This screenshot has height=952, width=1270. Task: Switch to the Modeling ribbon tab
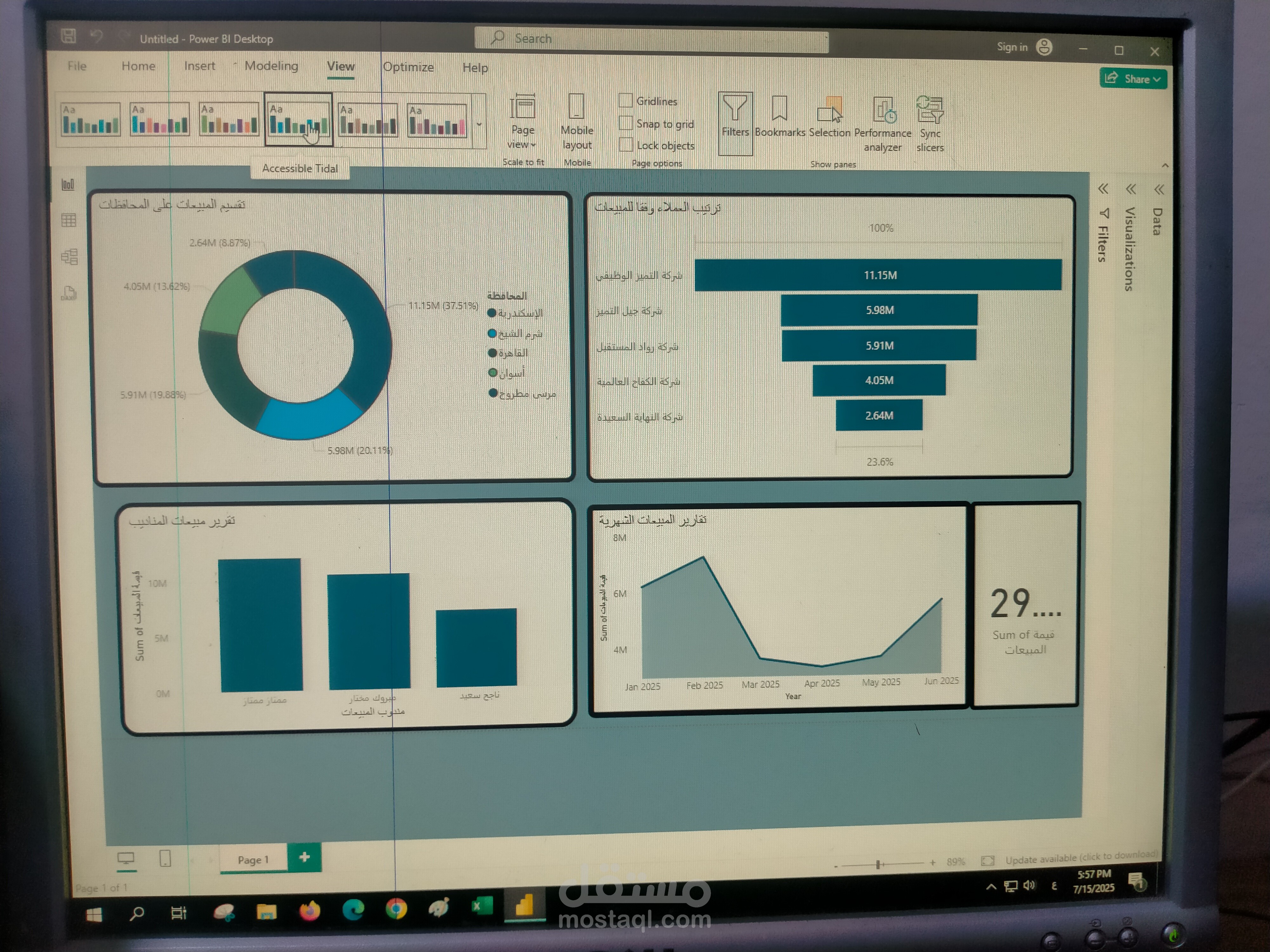271,66
